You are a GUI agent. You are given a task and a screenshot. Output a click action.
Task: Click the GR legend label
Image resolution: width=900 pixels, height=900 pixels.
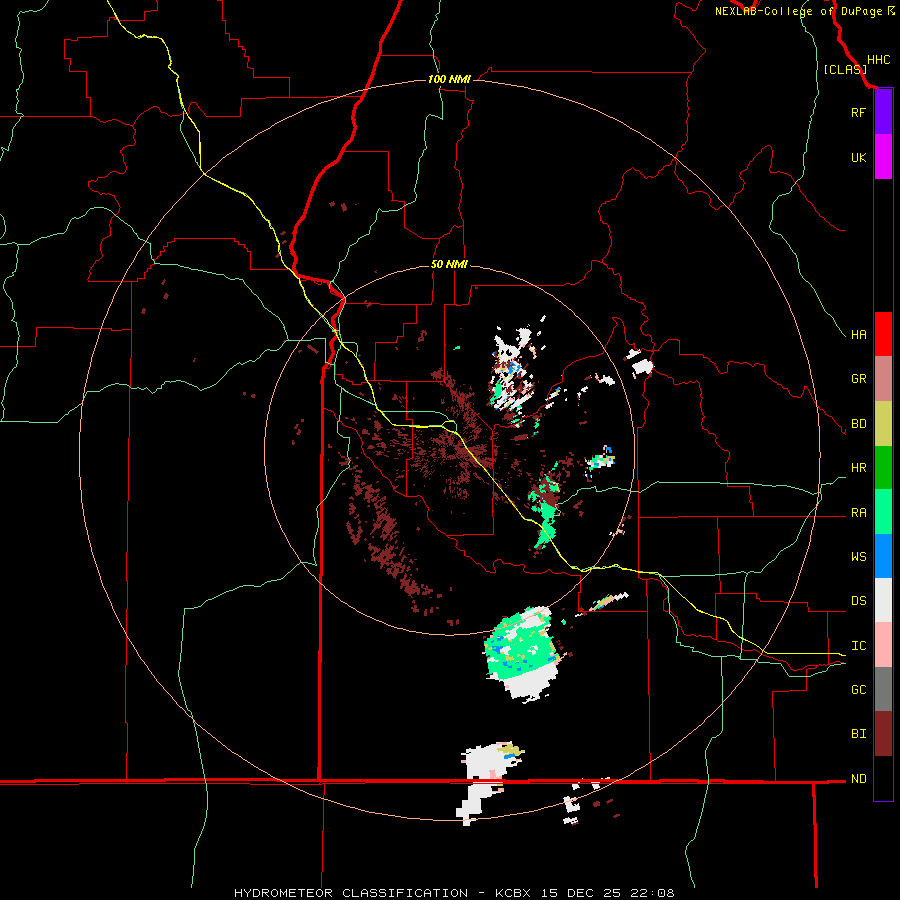click(858, 379)
